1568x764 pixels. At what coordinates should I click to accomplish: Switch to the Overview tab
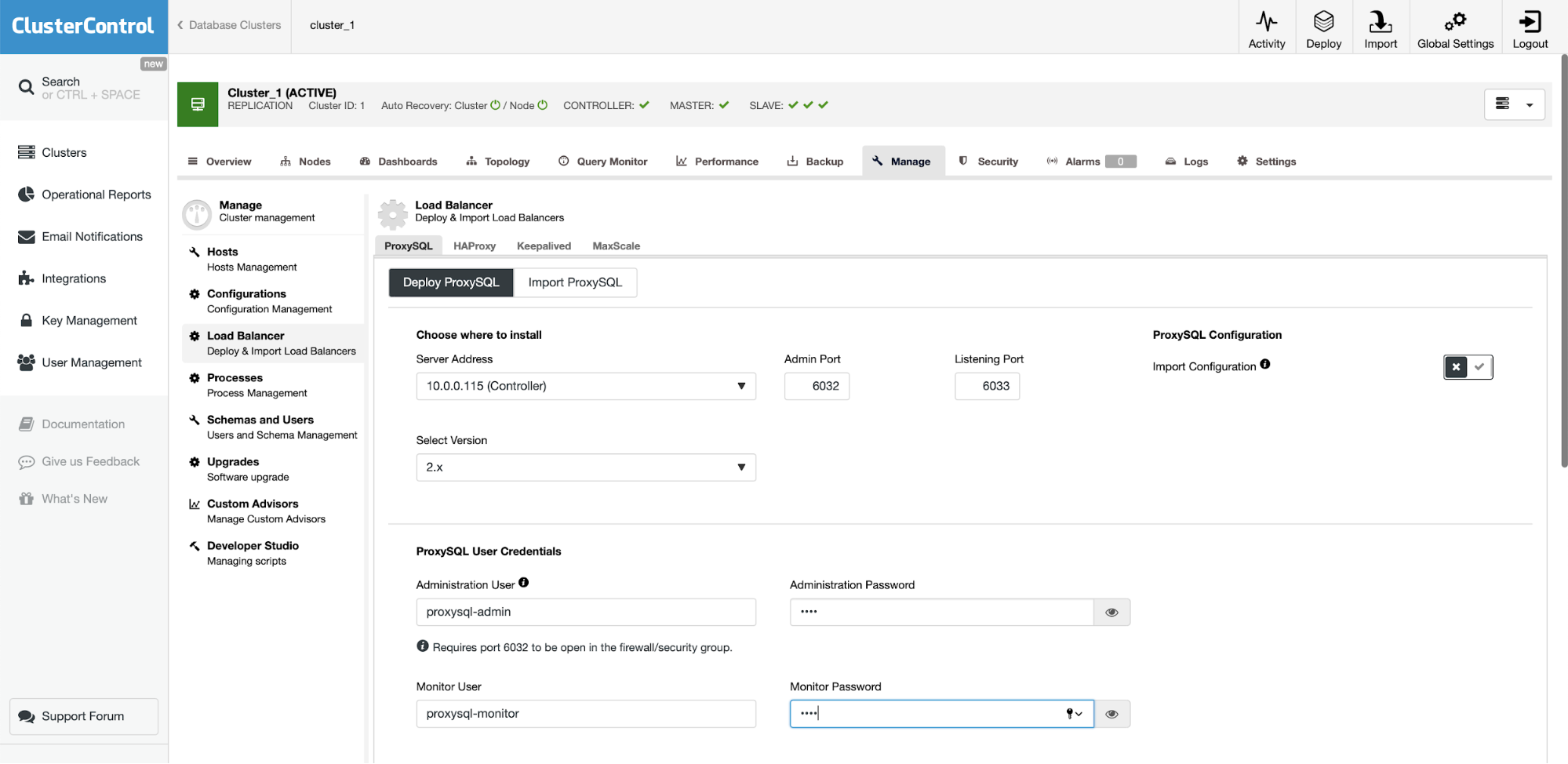click(220, 162)
